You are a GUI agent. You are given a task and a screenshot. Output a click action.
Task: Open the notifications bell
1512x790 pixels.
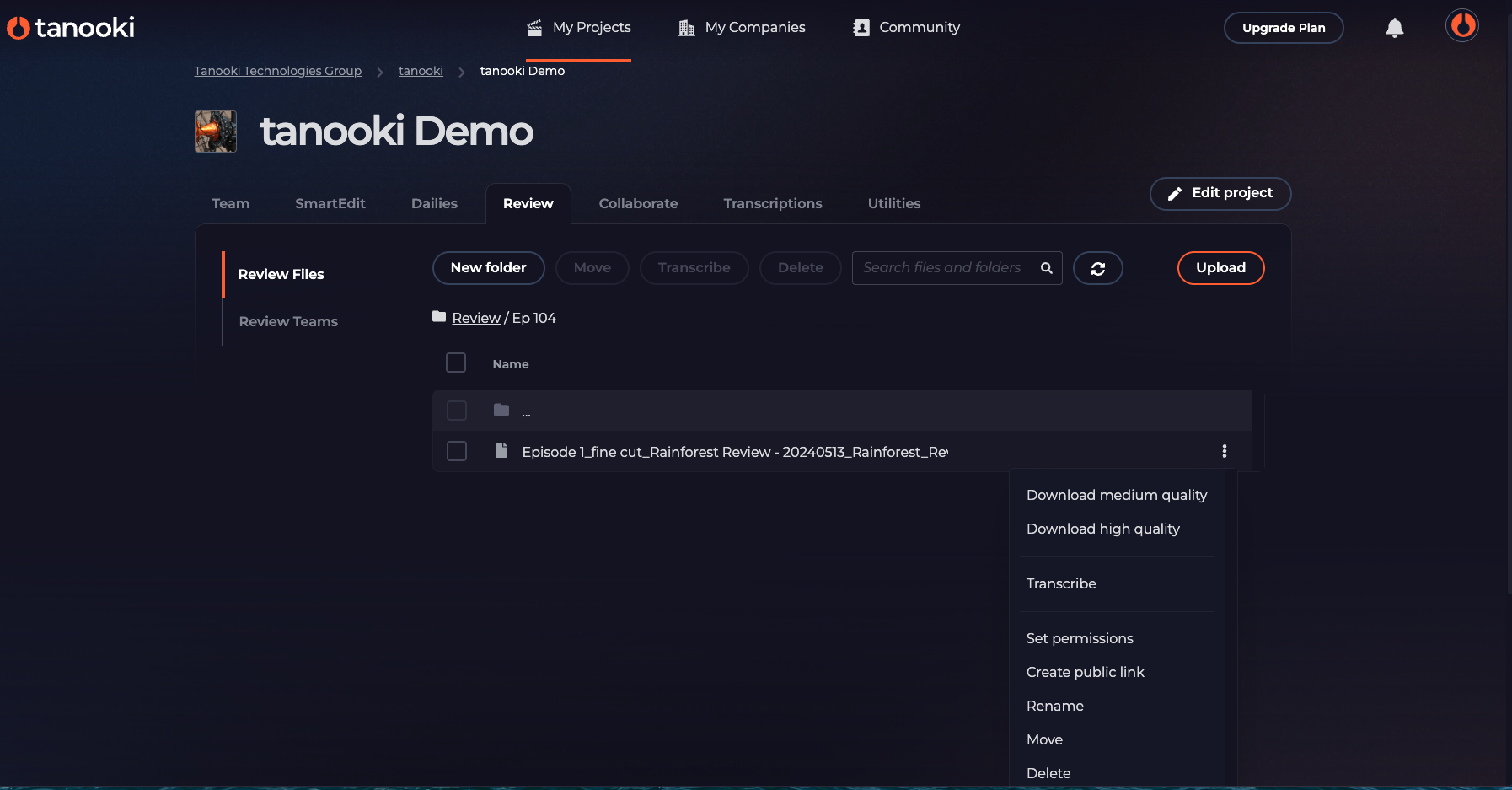1394,28
